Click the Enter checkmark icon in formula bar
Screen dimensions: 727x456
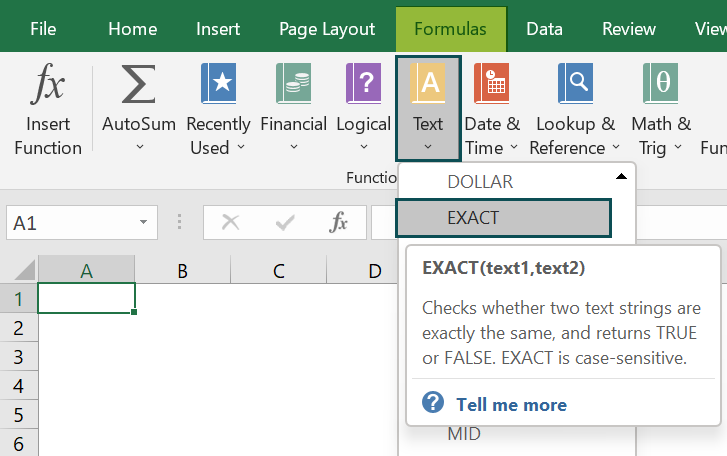(285, 223)
